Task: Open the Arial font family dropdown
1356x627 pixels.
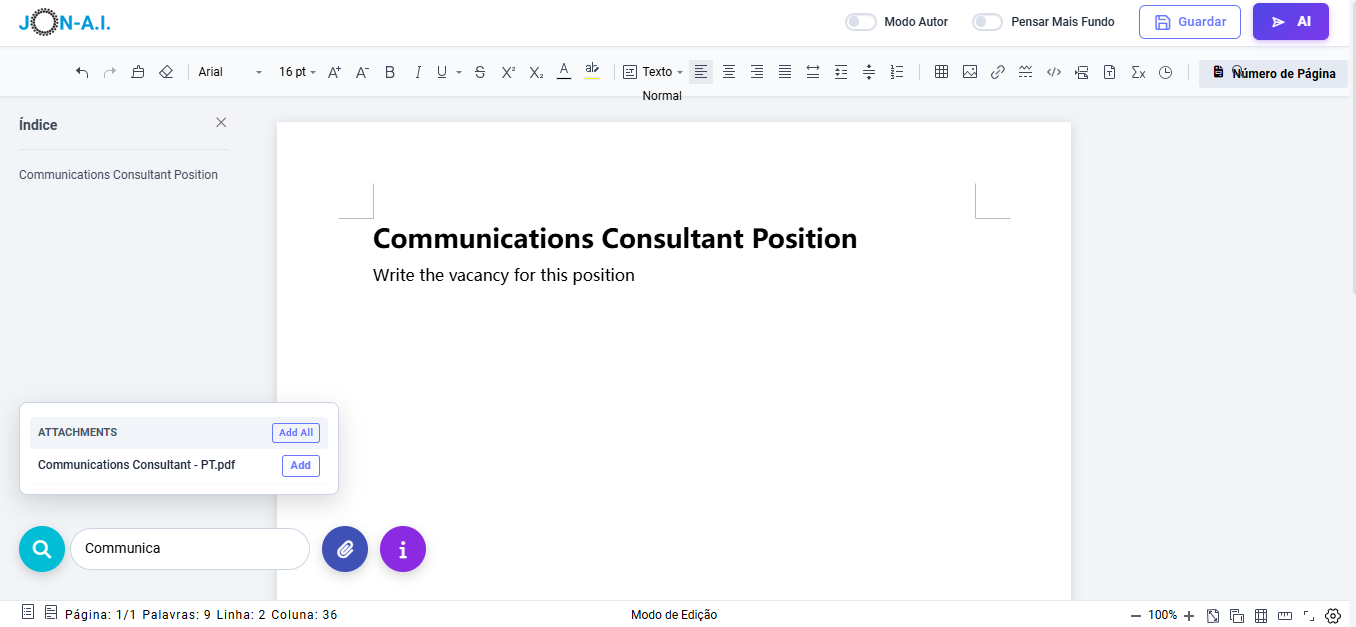Action: (x=230, y=72)
